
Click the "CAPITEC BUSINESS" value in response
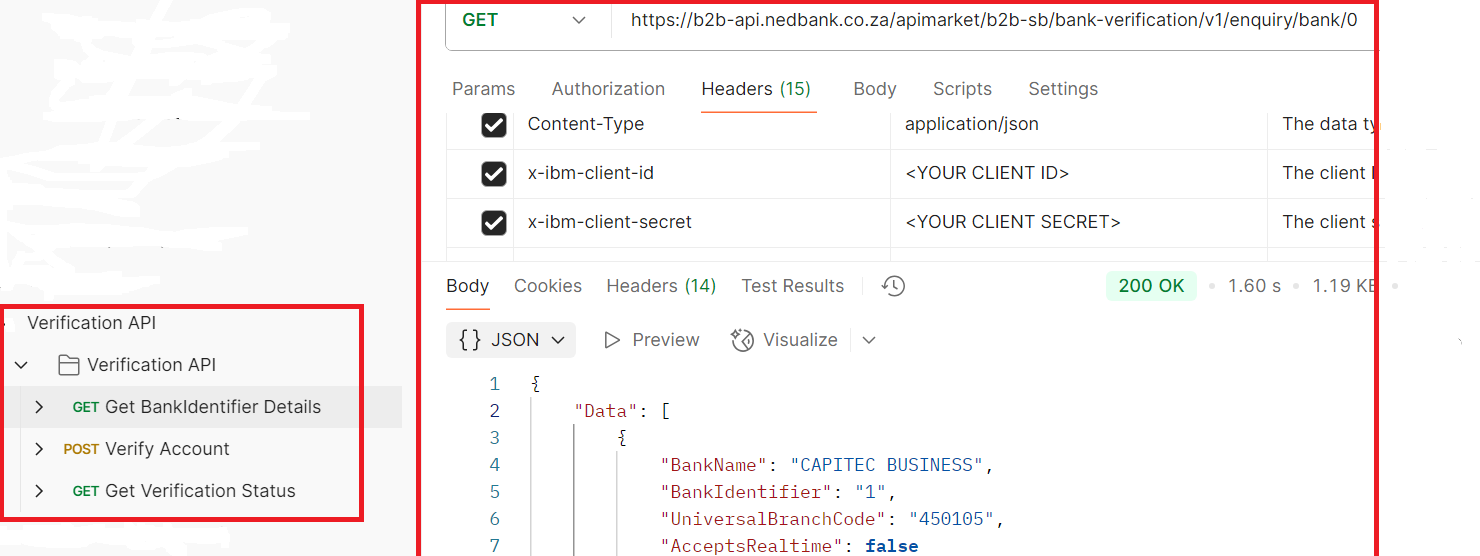tap(887, 465)
